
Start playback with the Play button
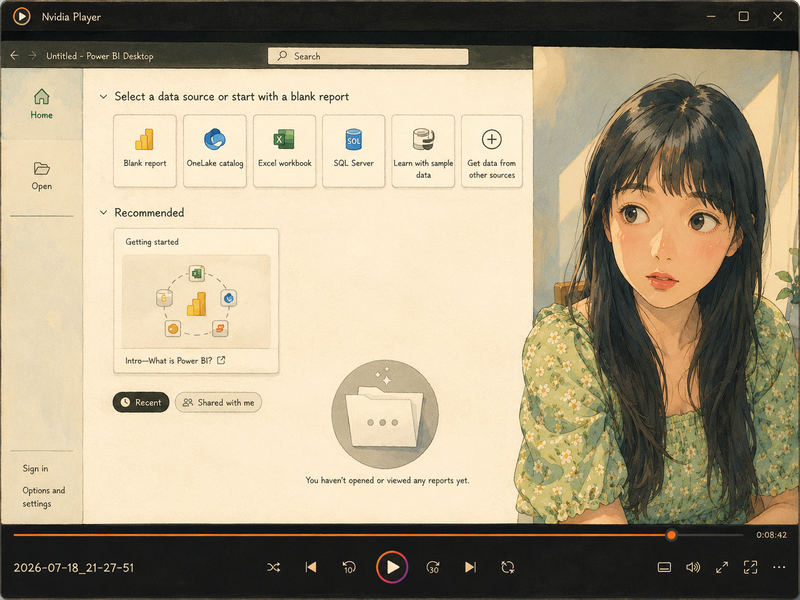[x=392, y=567]
